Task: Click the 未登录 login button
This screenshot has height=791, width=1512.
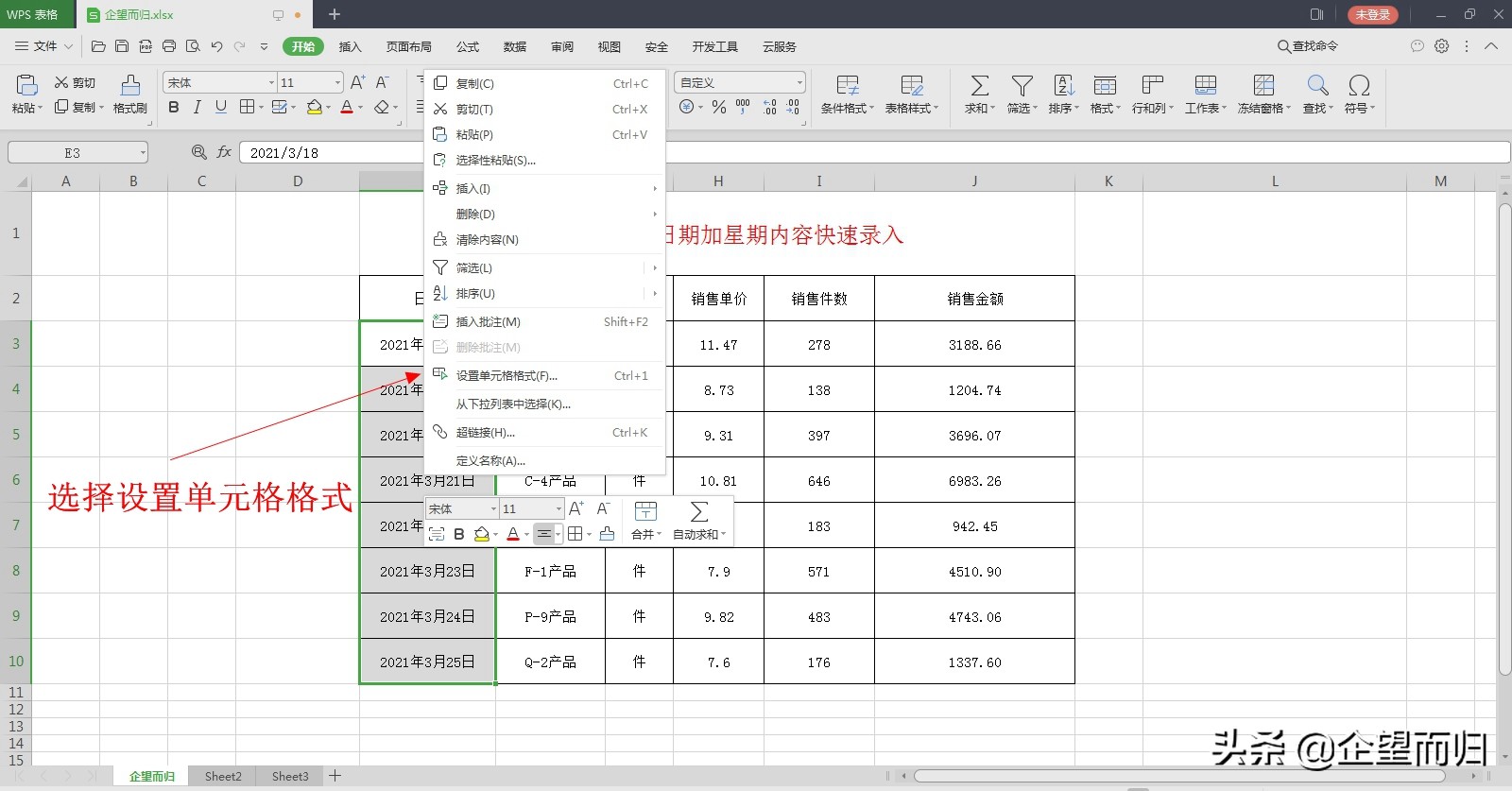Action: pos(1372,15)
